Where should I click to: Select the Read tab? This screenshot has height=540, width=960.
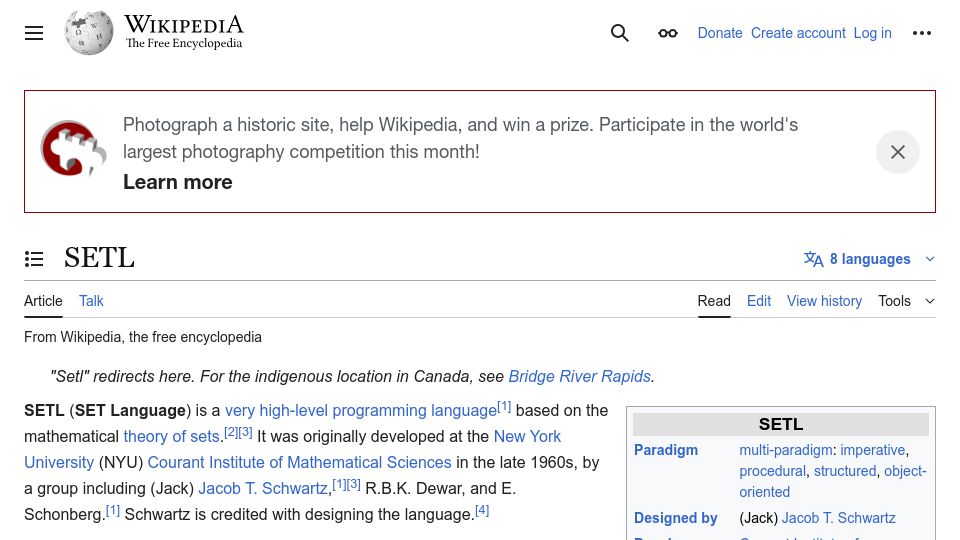[714, 301]
